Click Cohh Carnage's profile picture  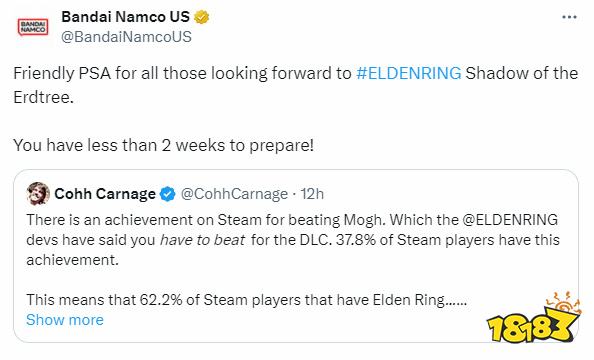38,194
